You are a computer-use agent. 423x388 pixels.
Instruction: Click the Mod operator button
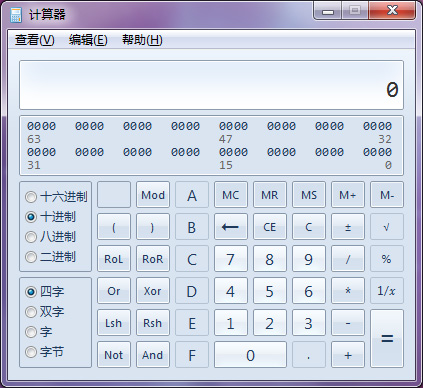(x=153, y=195)
